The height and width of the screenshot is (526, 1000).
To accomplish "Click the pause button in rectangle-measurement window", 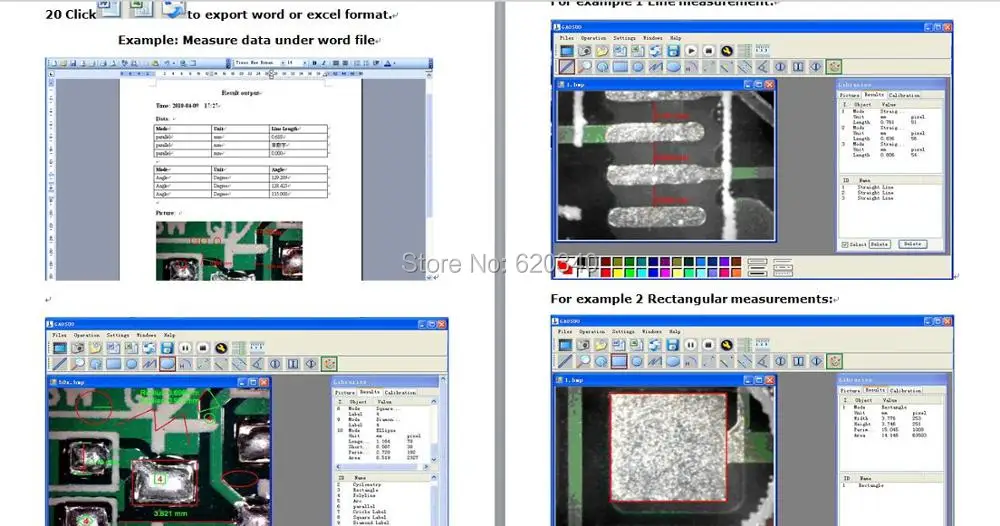I will [x=691, y=345].
